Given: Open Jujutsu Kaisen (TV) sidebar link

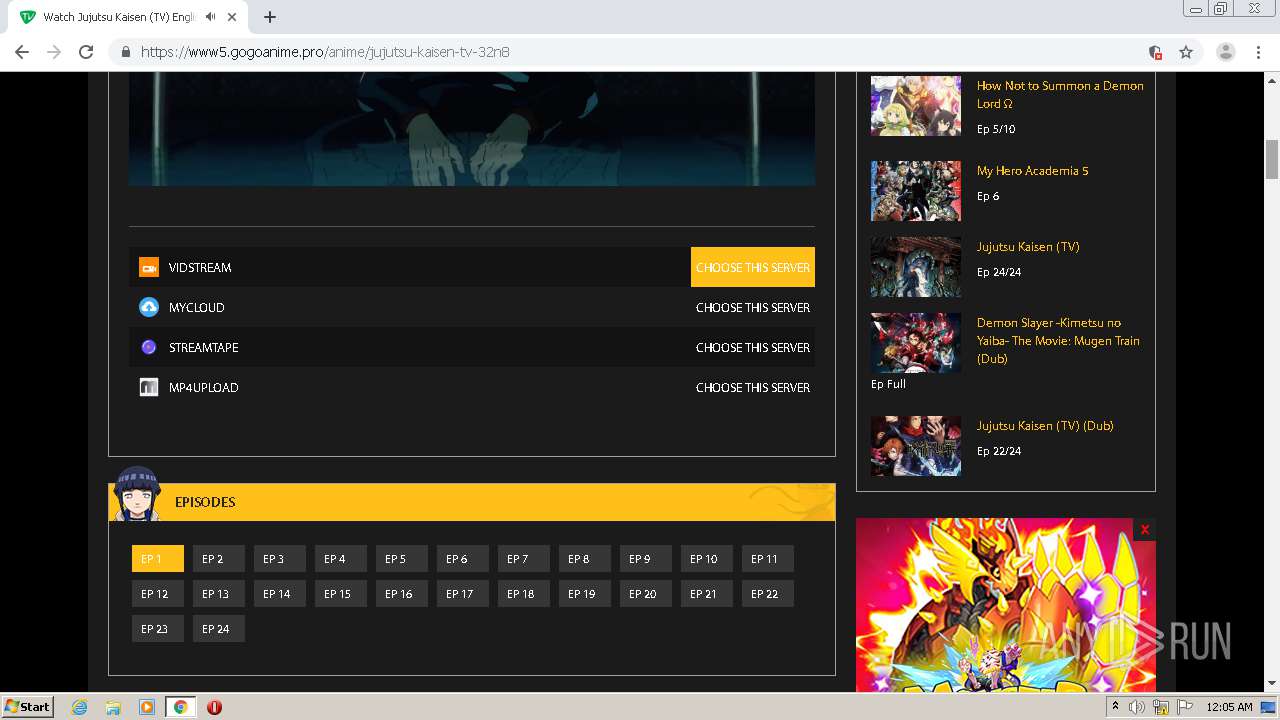Looking at the screenshot, I should tap(1028, 247).
